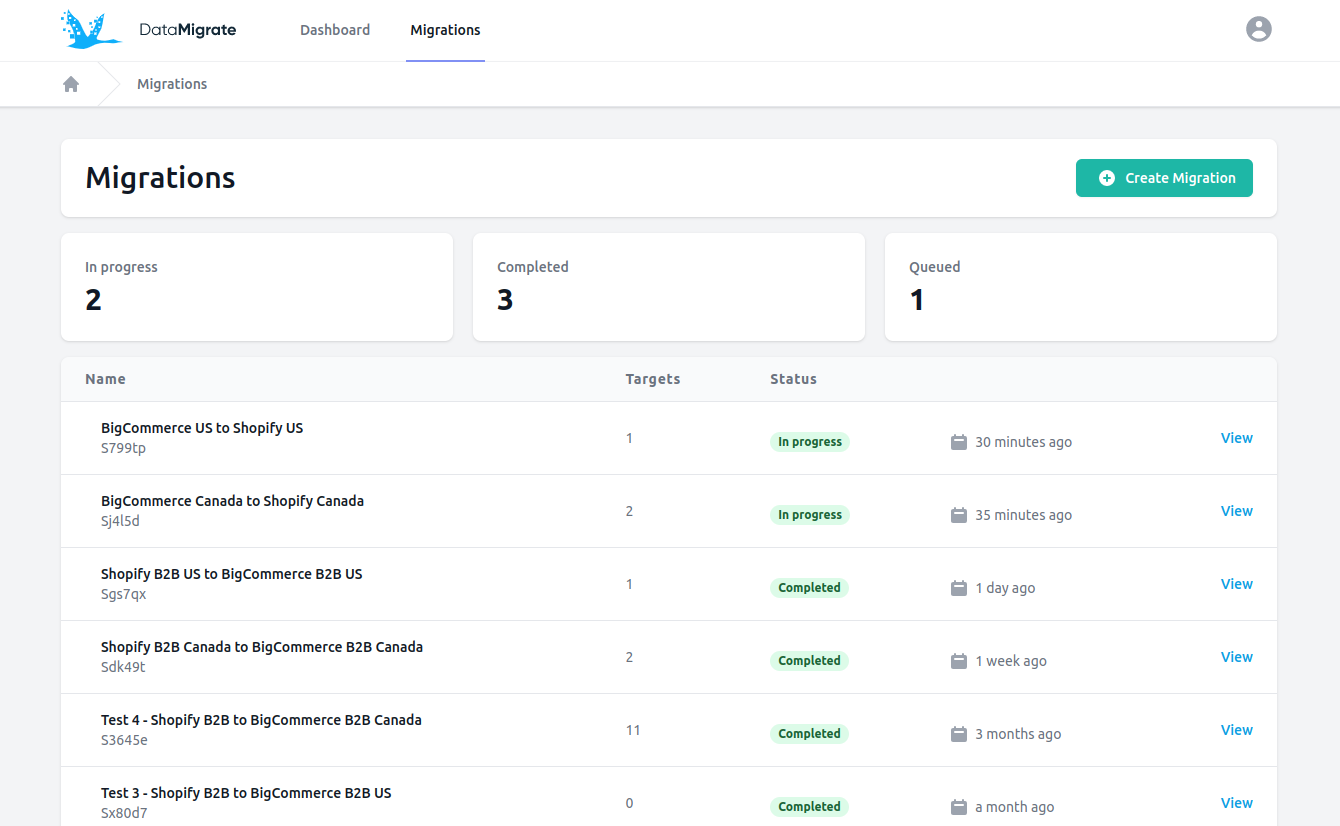Click In progress badge for S799tp row
1340x826 pixels.
tap(810, 442)
